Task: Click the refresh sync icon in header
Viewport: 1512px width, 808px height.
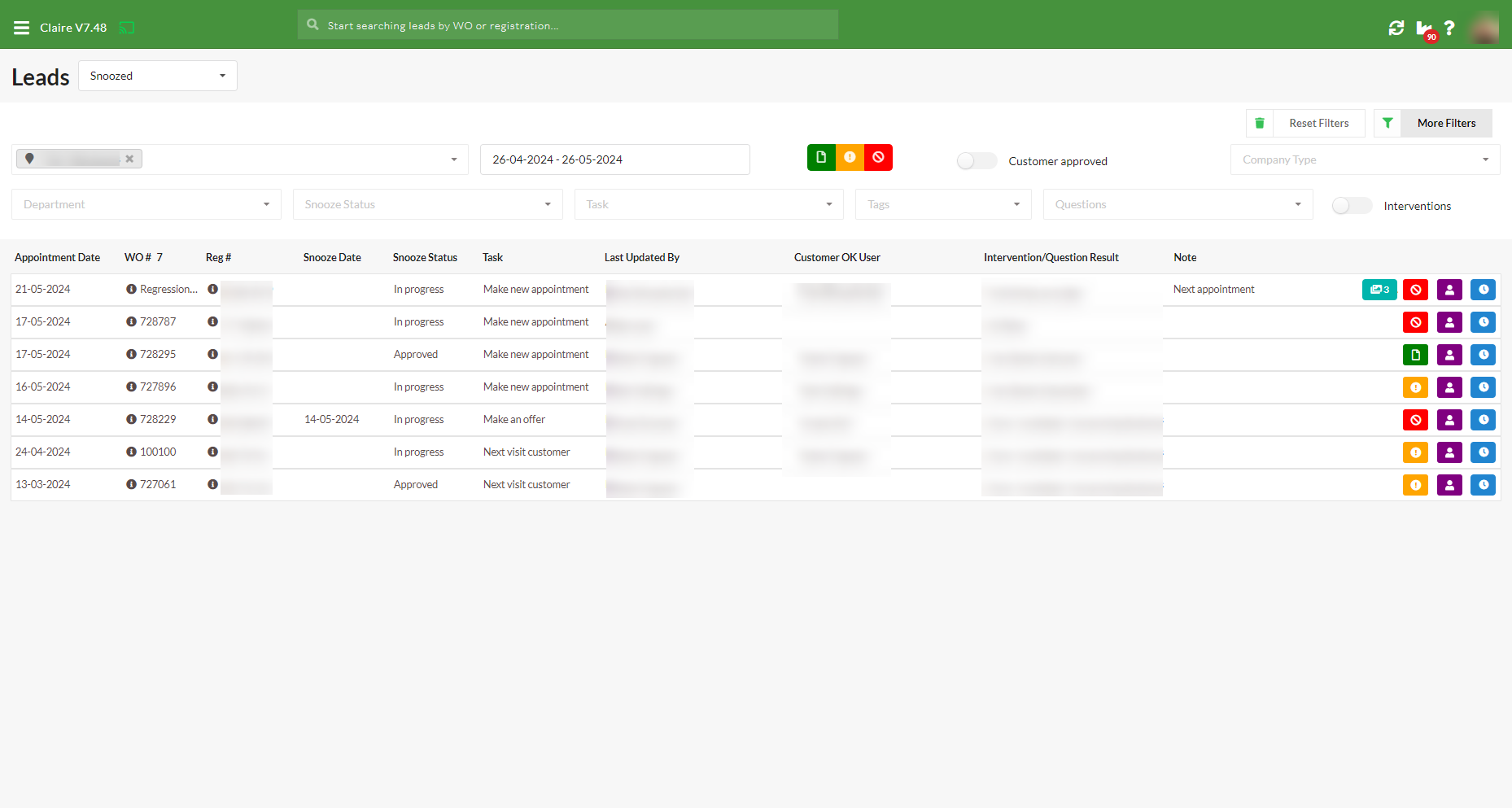Action: click(x=1396, y=28)
